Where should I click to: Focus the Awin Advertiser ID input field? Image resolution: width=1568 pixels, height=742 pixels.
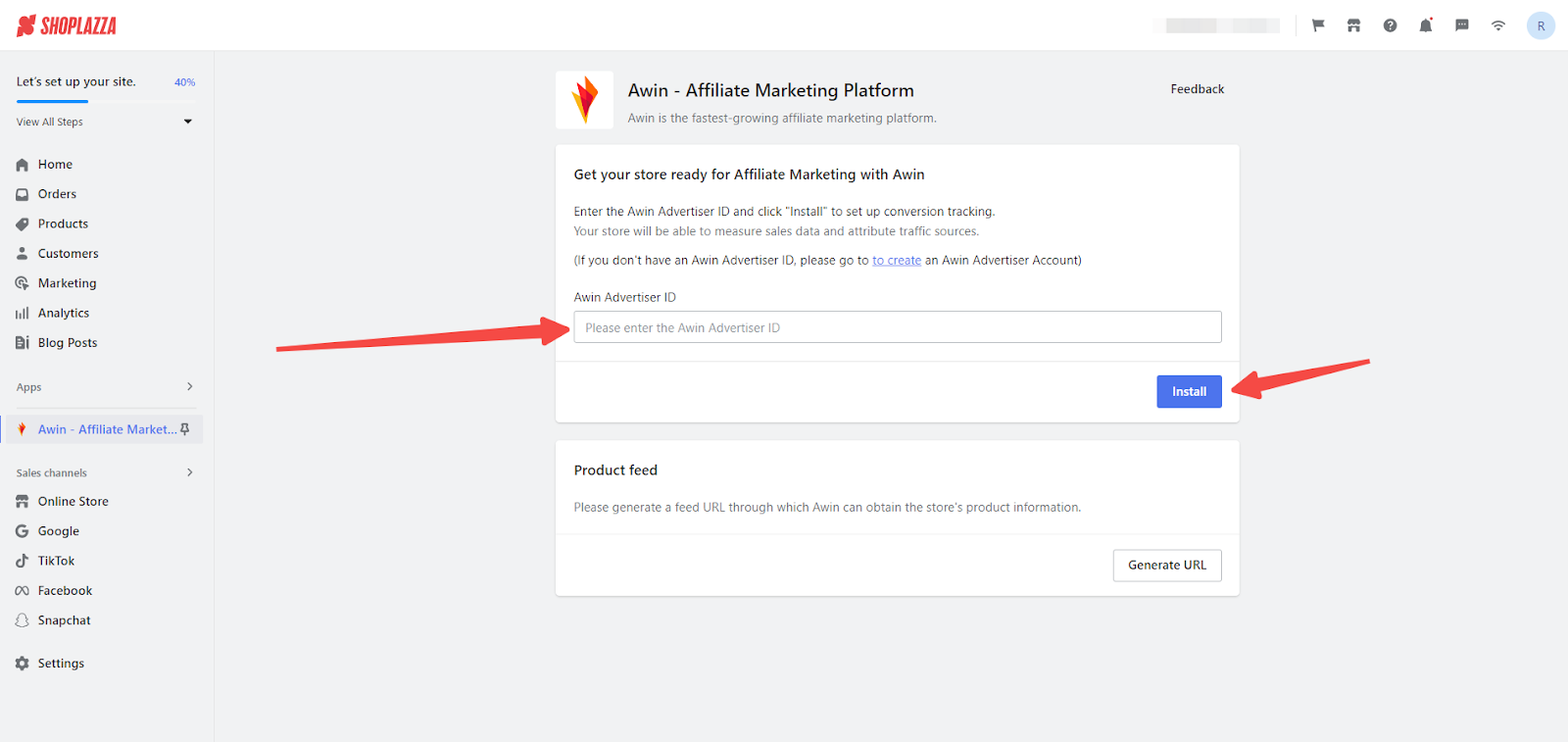(898, 327)
